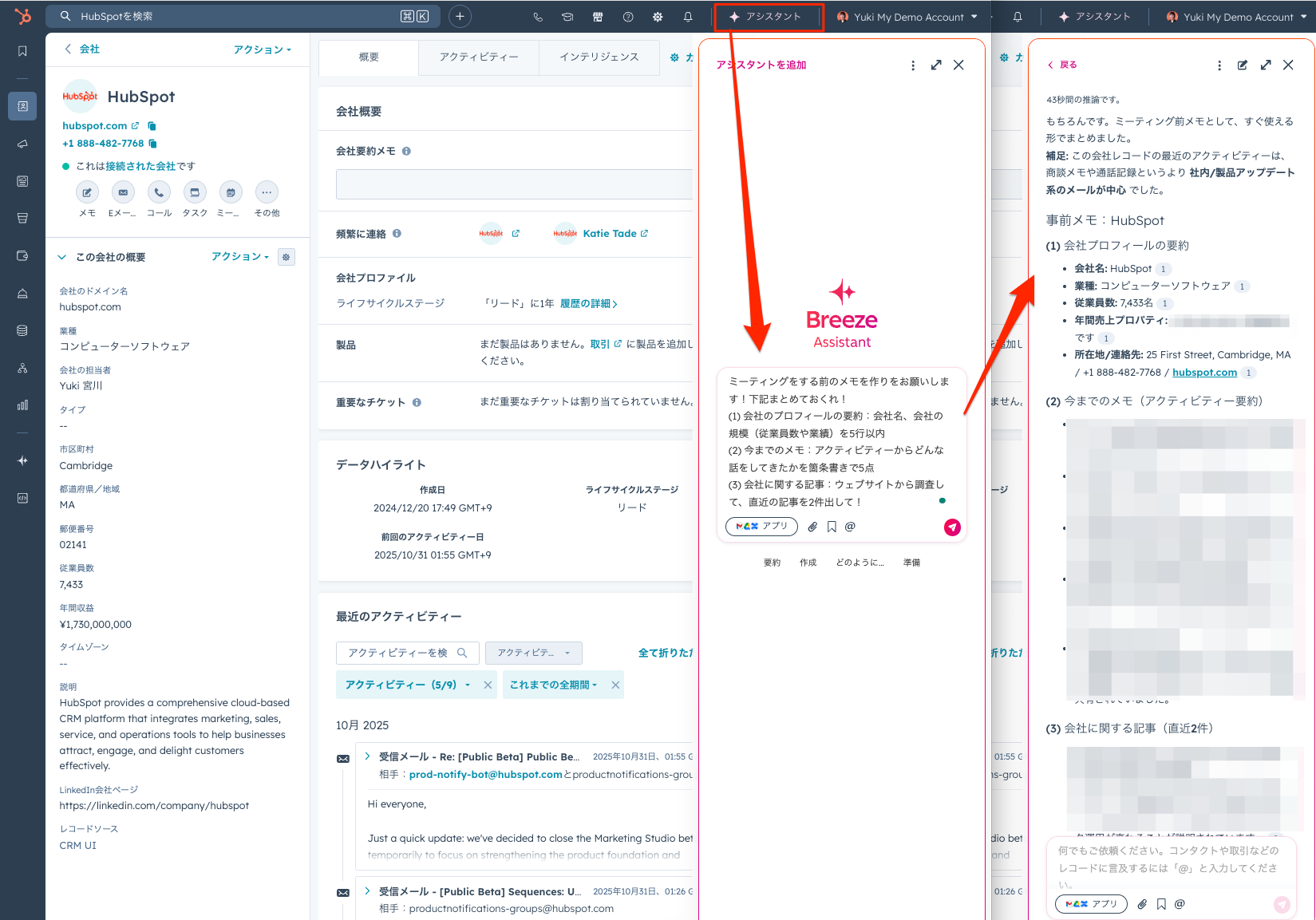Viewport: 1316px width, 920px height.
Task: Open the Breeze sparkle icon in sidebar
Action: [22, 460]
